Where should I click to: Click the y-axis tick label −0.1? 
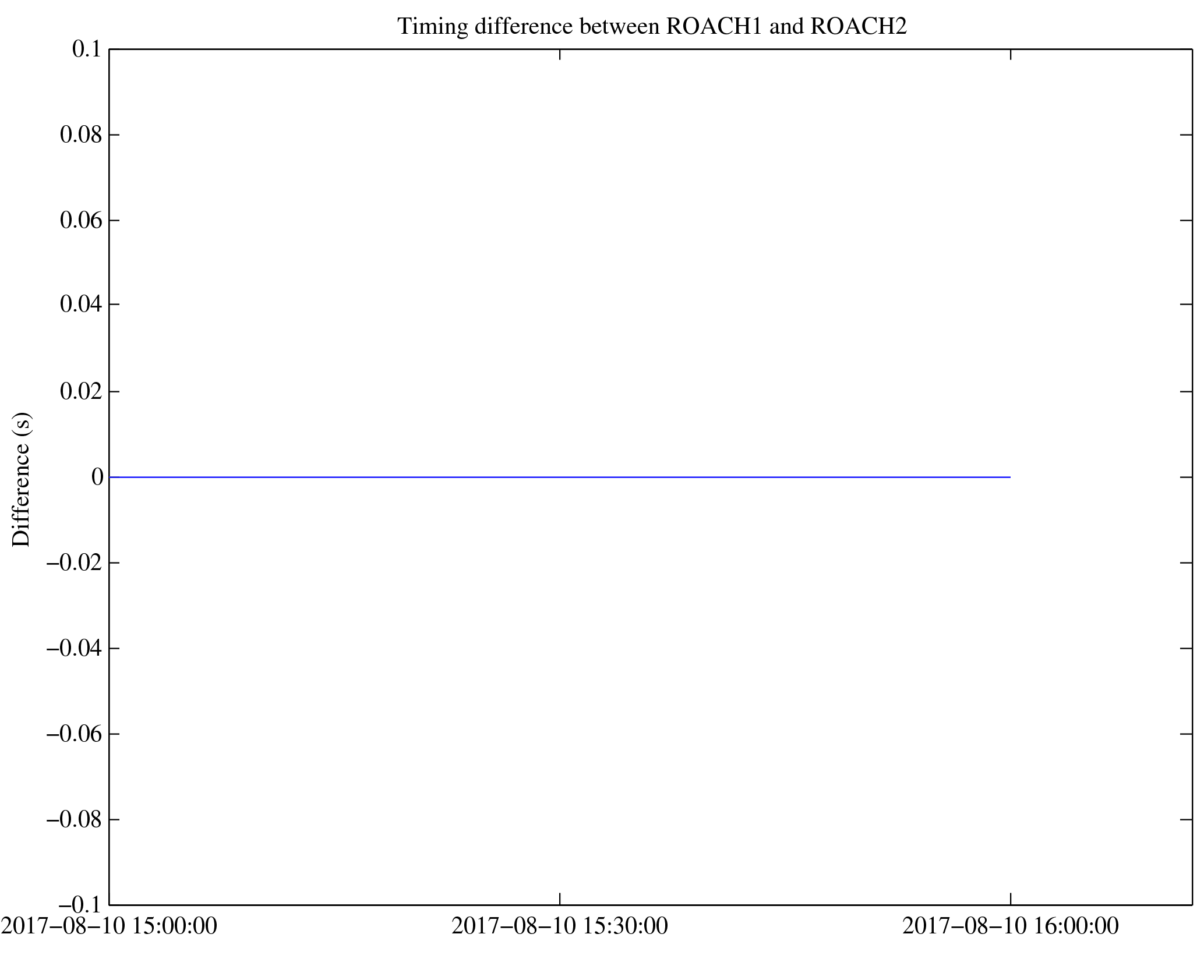coord(81,904)
